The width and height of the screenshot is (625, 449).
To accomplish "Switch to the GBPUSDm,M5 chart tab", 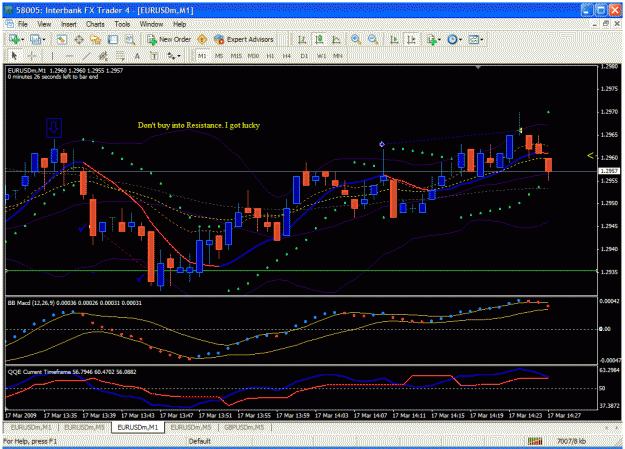I will pyautogui.click(x=244, y=427).
